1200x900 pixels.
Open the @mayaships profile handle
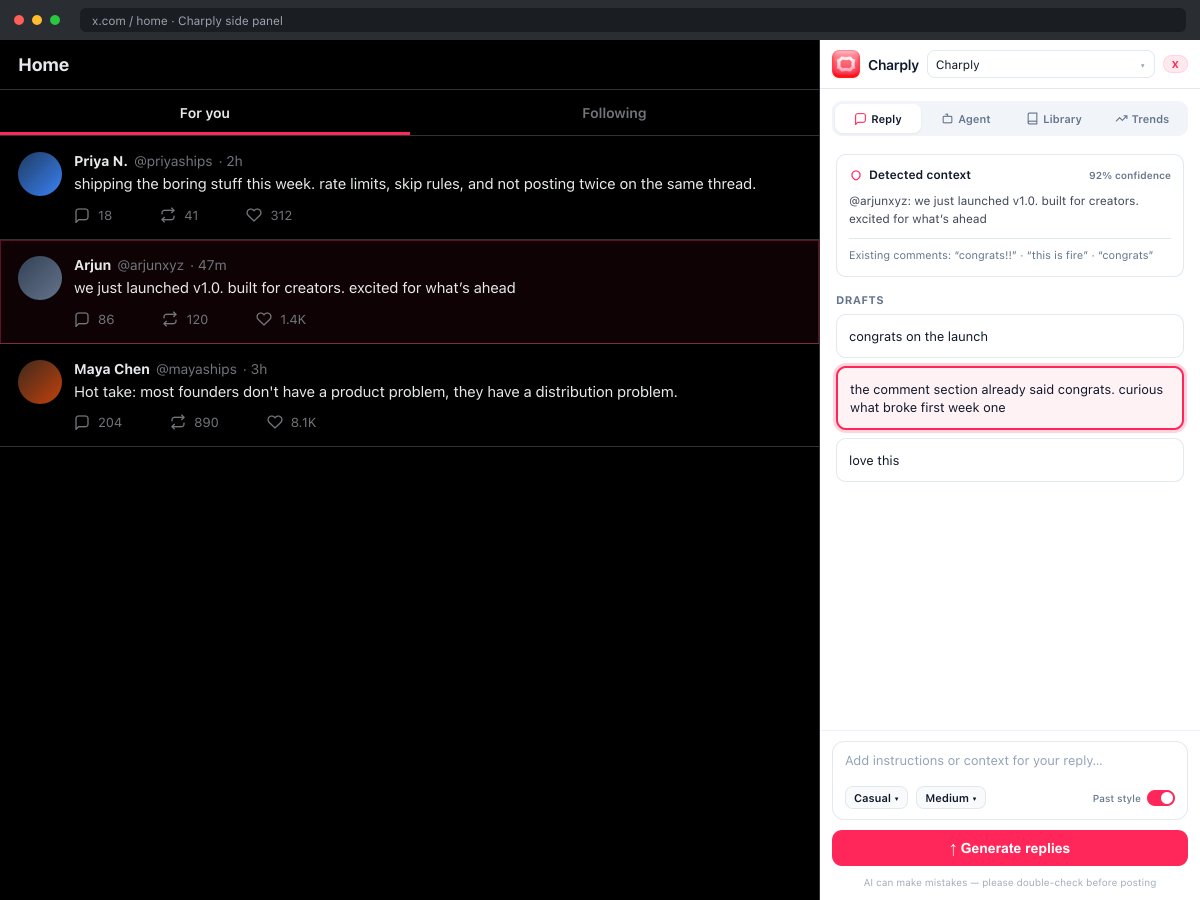click(x=196, y=369)
